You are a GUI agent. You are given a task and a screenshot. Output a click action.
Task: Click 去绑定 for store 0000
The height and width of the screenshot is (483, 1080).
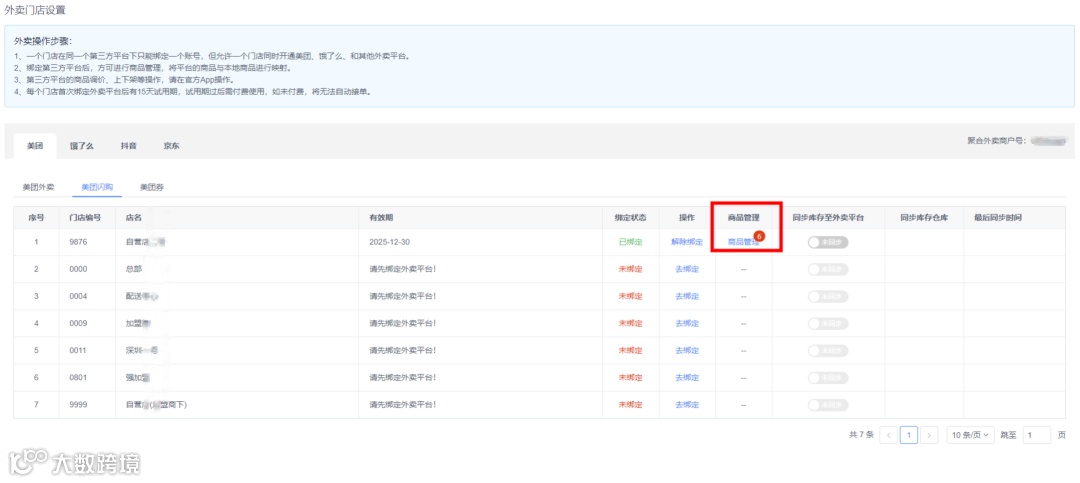coord(687,269)
